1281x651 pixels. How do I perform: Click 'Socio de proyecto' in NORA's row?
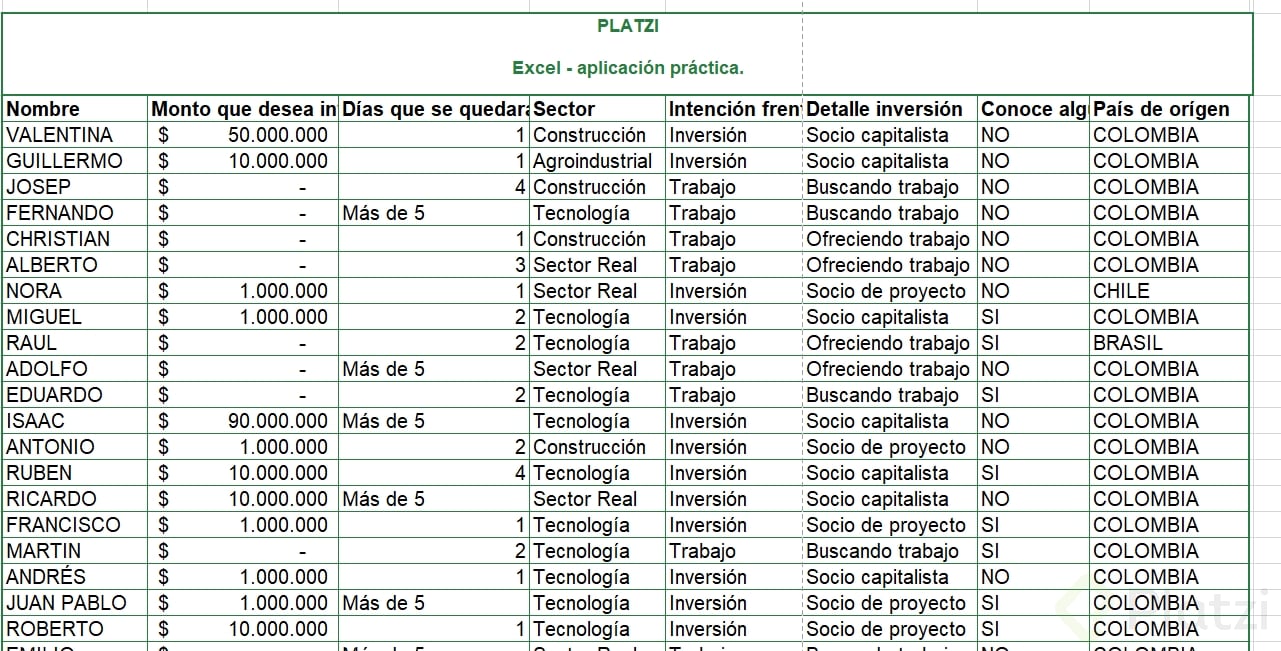(x=886, y=291)
